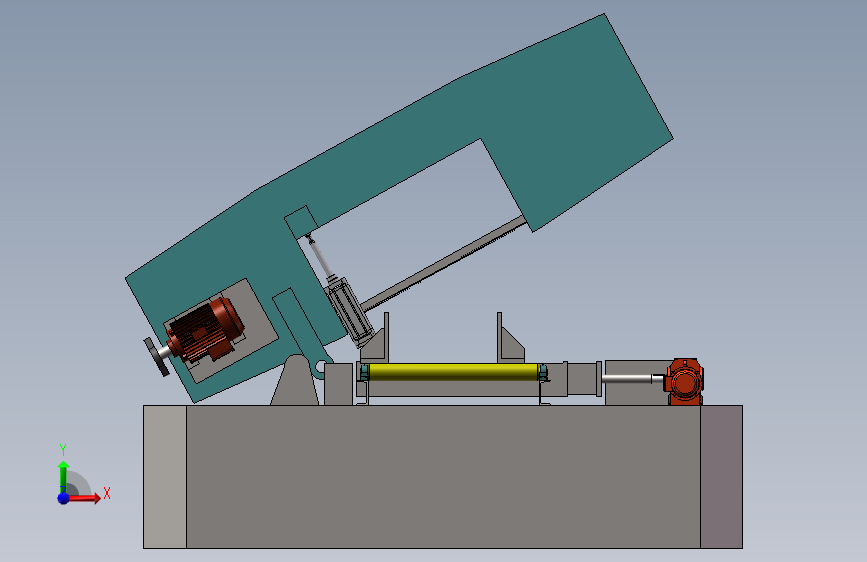The height and width of the screenshot is (562, 867).
Task: Select the purple-grey right end panel of the base
Action: pyautogui.click(x=722, y=477)
